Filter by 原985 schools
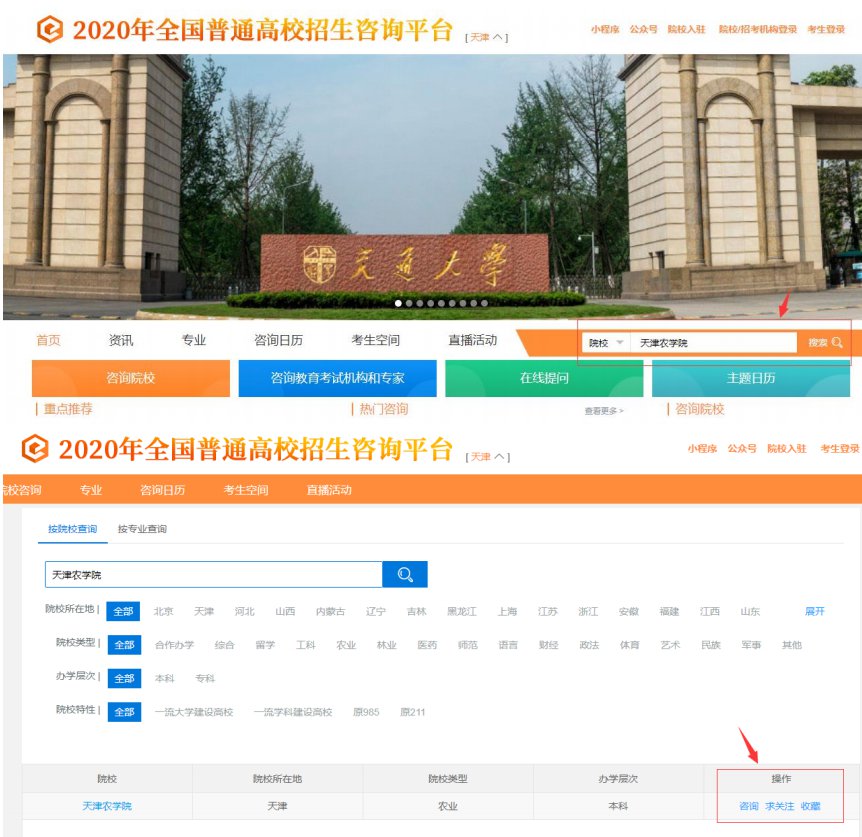Screen dimensions: 862x837 point(366,712)
